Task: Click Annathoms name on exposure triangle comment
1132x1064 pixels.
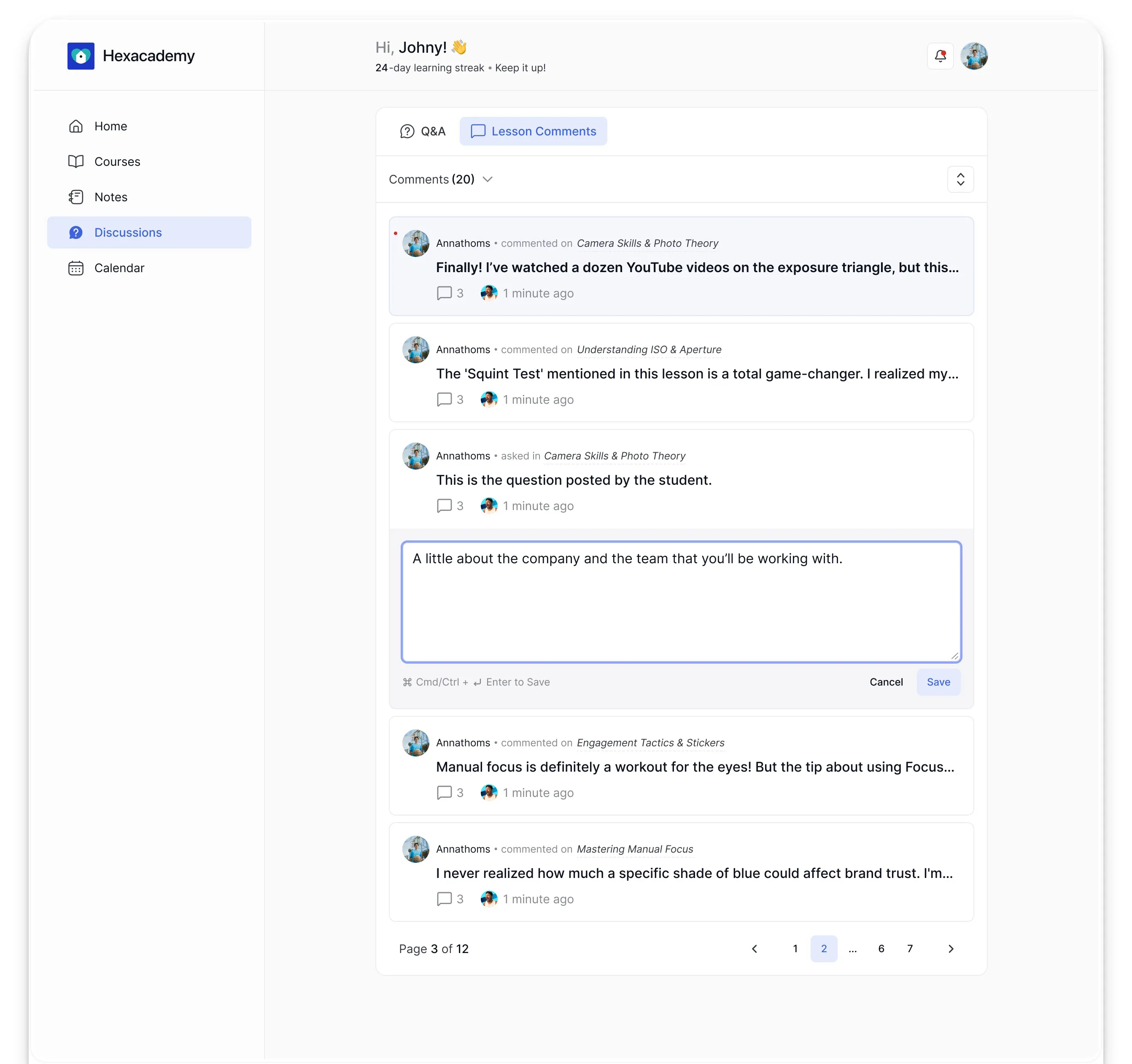Action: coord(463,243)
